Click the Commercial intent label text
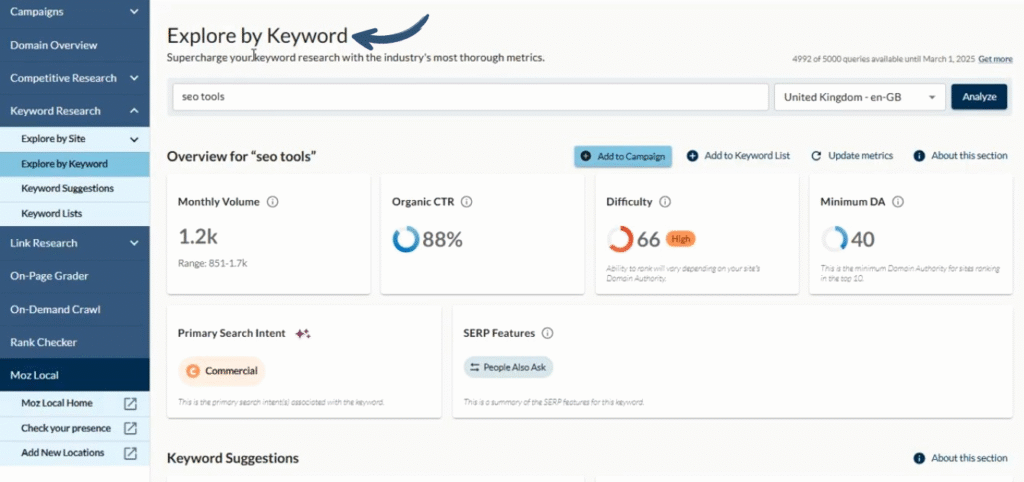Viewport: 1024px width, 482px height. [x=231, y=370]
